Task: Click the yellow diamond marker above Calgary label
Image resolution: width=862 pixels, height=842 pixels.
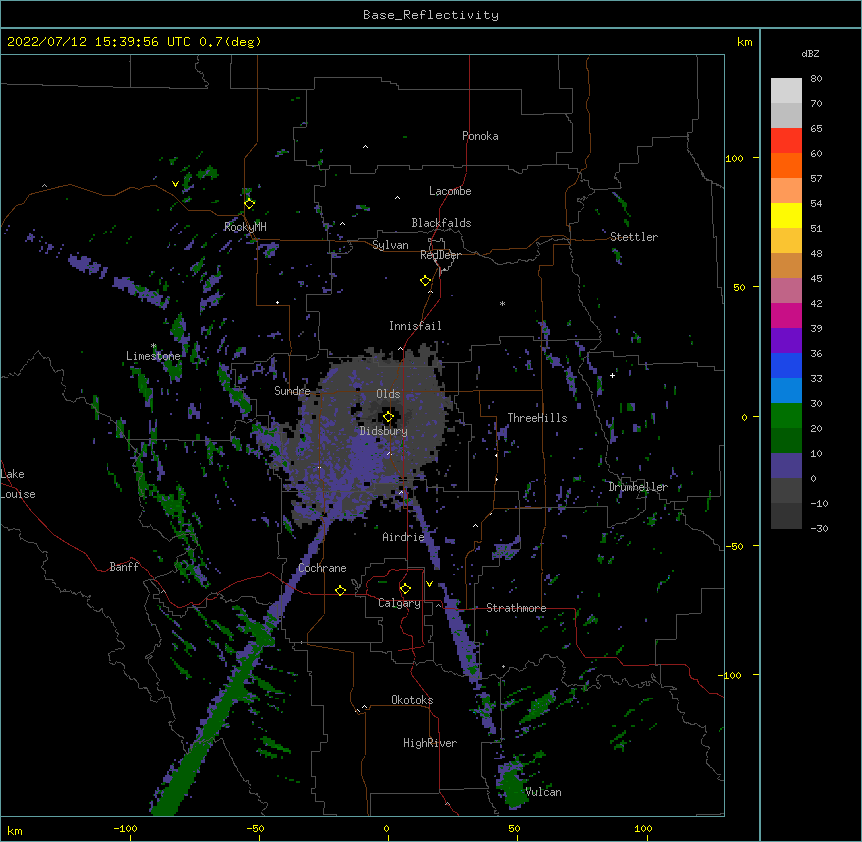Action: pyautogui.click(x=405, y=589)
